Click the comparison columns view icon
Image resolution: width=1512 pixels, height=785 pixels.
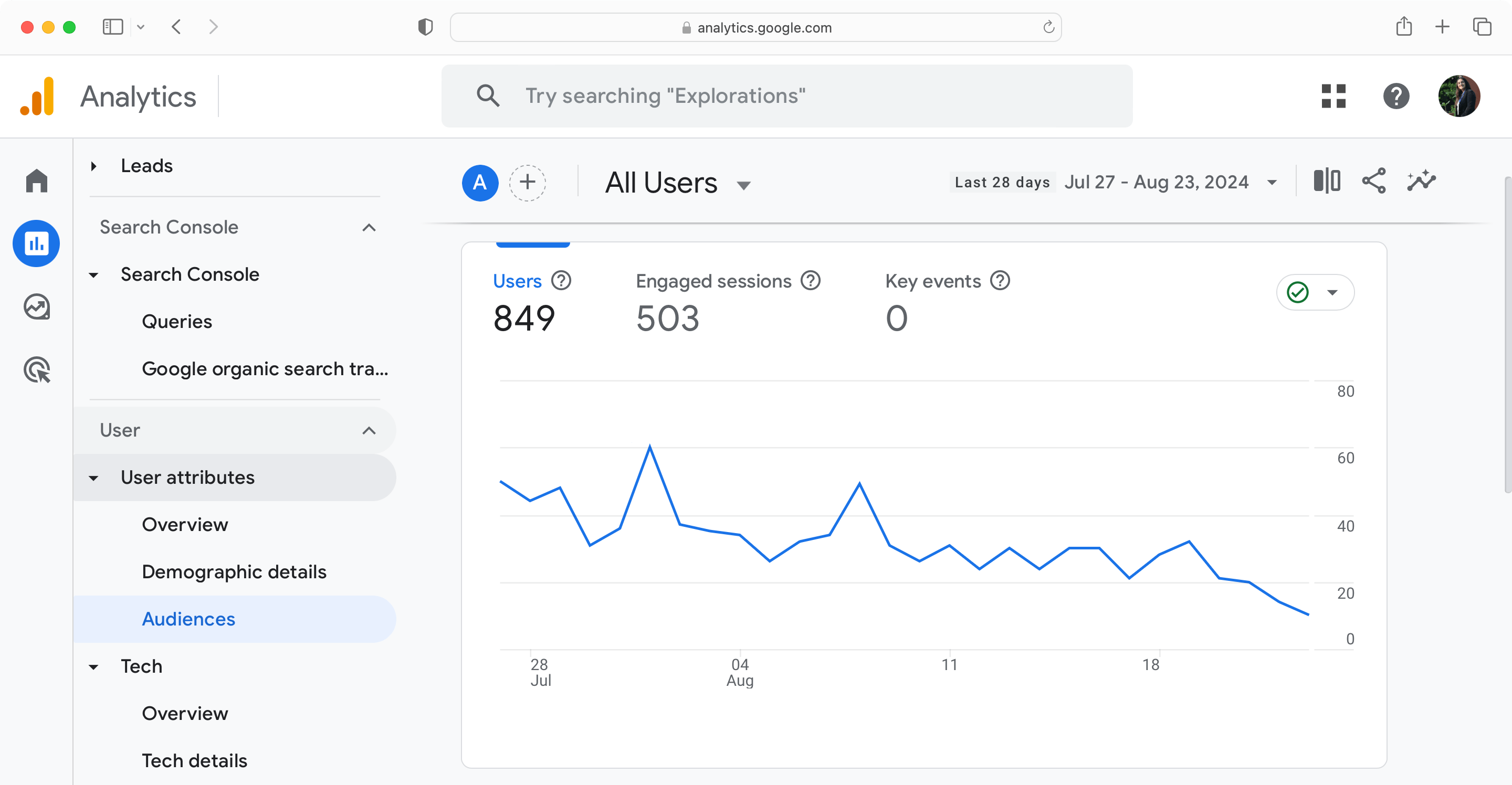tap(1326, 183)
